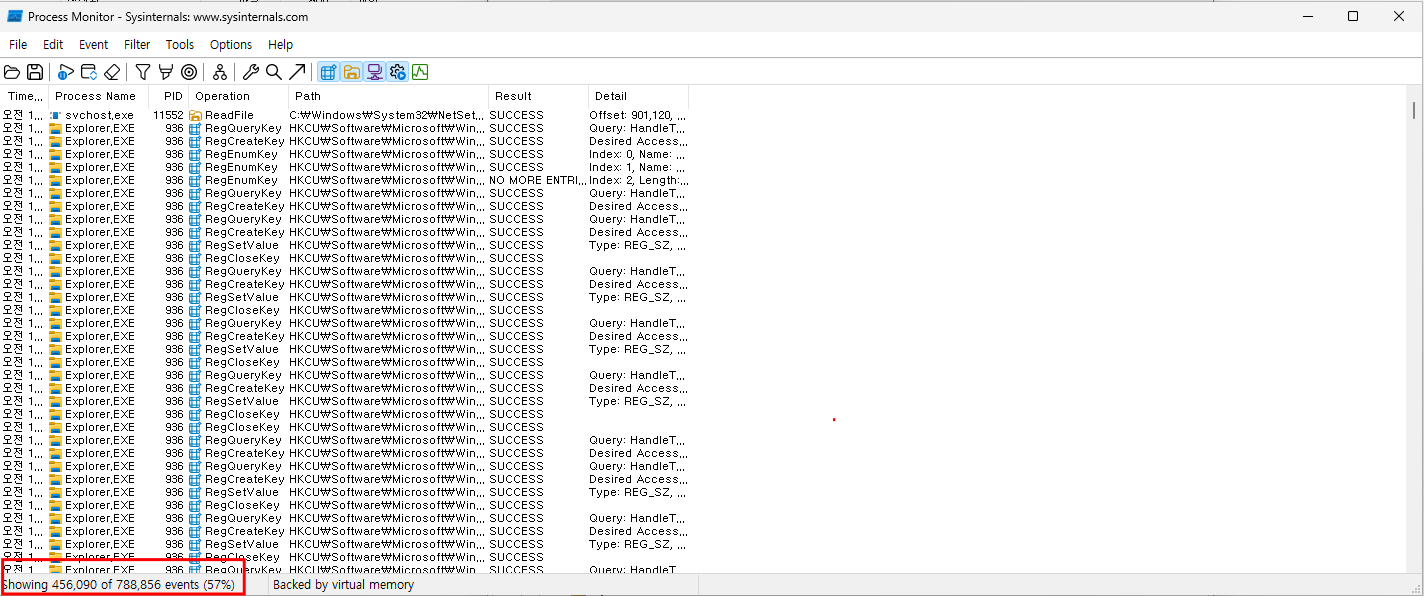The image size is (1424, 596).
Task: Toggle Show File System Activity
Action: [x=351, y=72]
